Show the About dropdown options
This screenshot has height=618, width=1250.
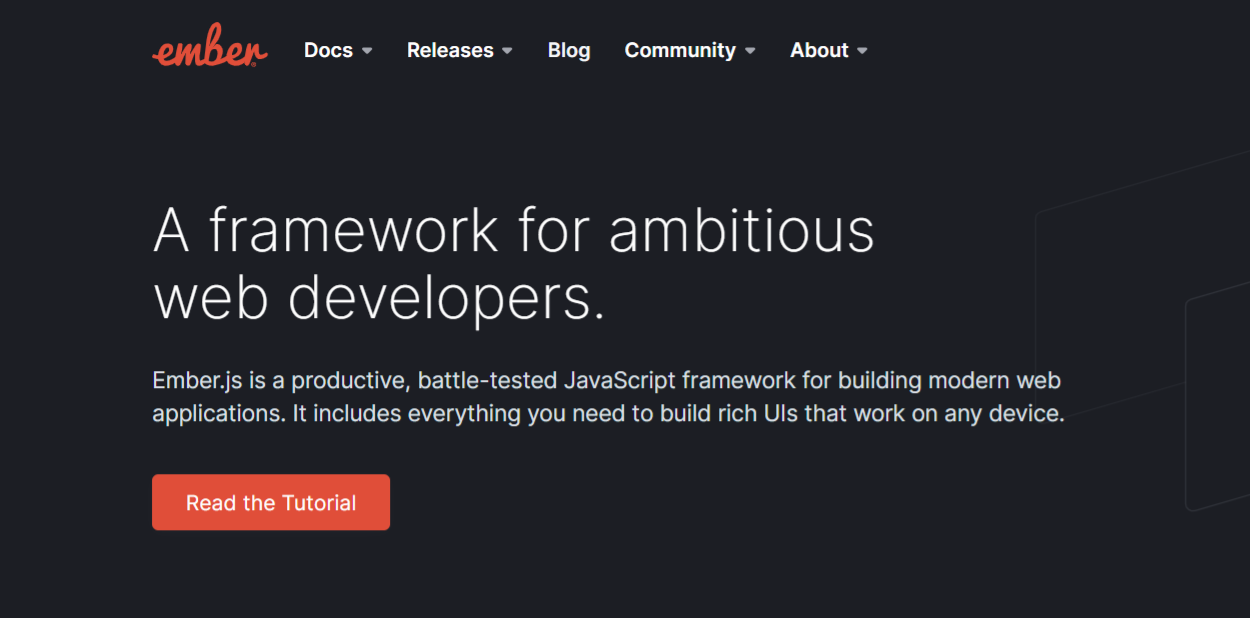tap(819, 50)
